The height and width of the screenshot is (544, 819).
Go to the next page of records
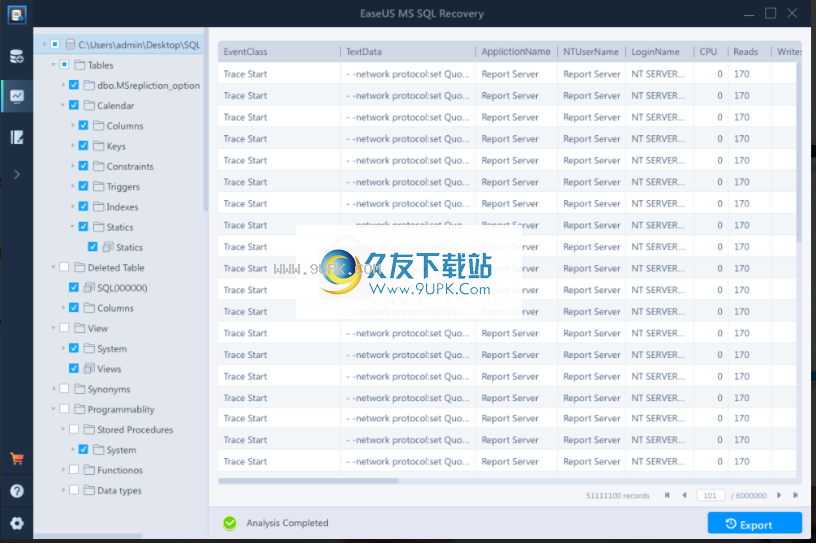(779, 495)
